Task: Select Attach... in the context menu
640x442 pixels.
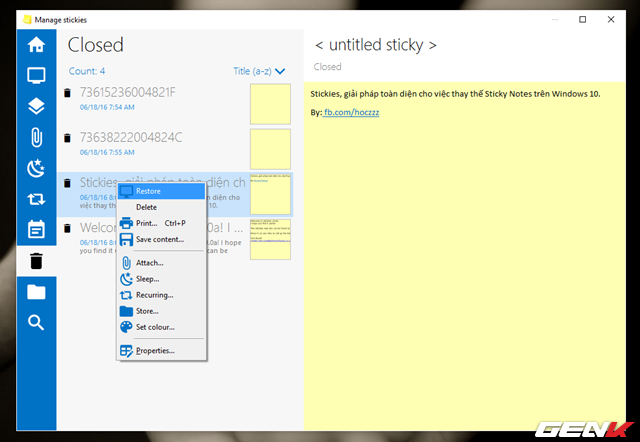Action: pyautogui.click(x=162, y=263)
